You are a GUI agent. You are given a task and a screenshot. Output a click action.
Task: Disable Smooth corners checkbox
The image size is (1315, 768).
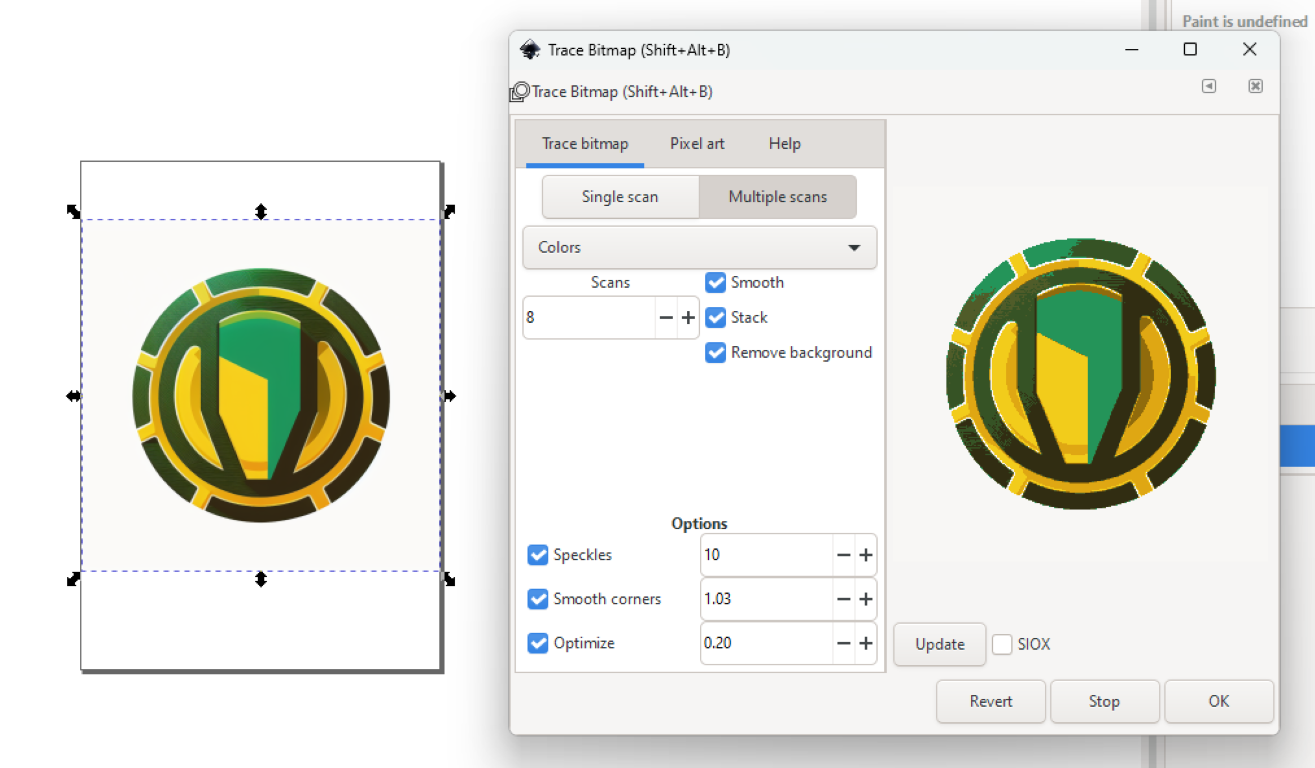(538, 599)
